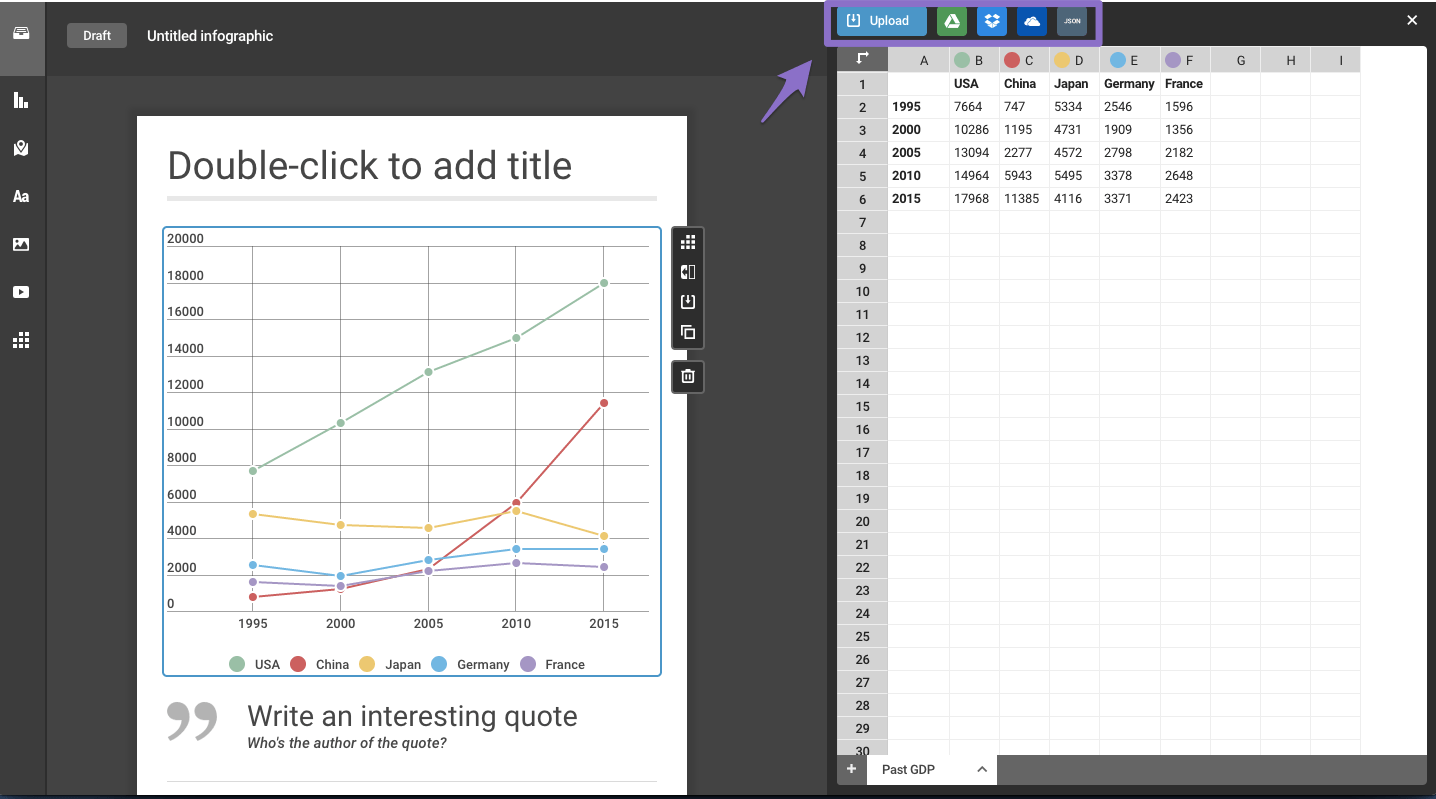Expand the Past GDP sheet options chevron

point(982,769)
